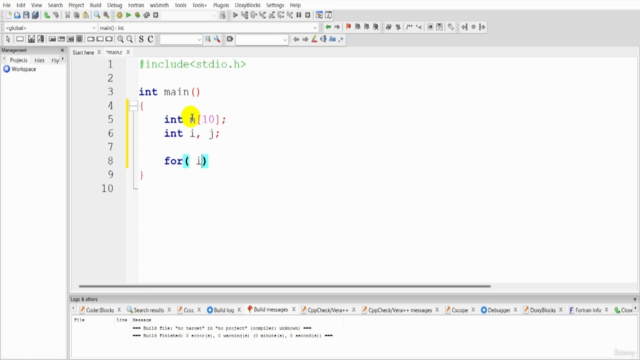
Task: Click the C toolbar button
Action: (x=150, y=39)
